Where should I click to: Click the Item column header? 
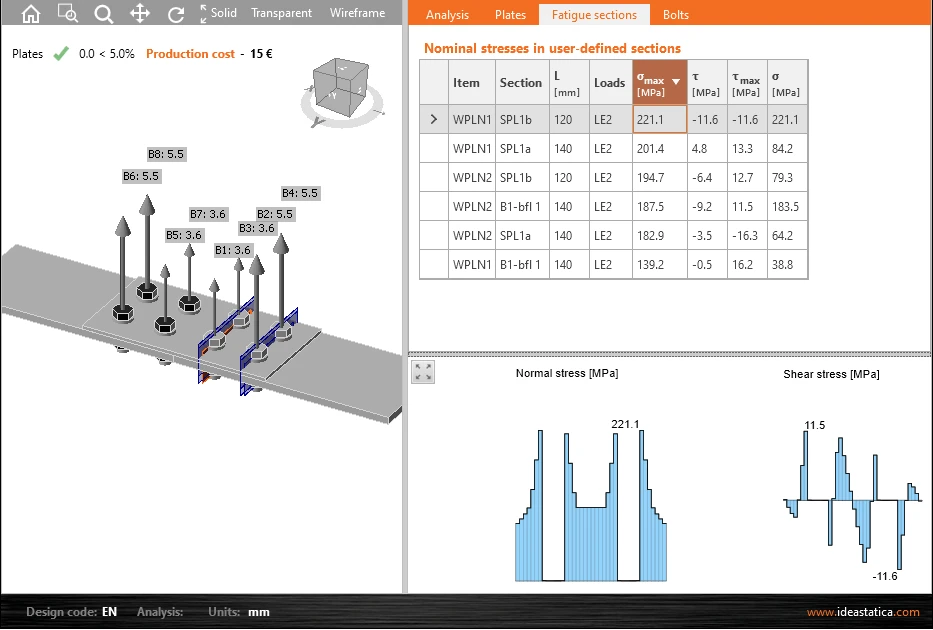[x=472, y=83]
